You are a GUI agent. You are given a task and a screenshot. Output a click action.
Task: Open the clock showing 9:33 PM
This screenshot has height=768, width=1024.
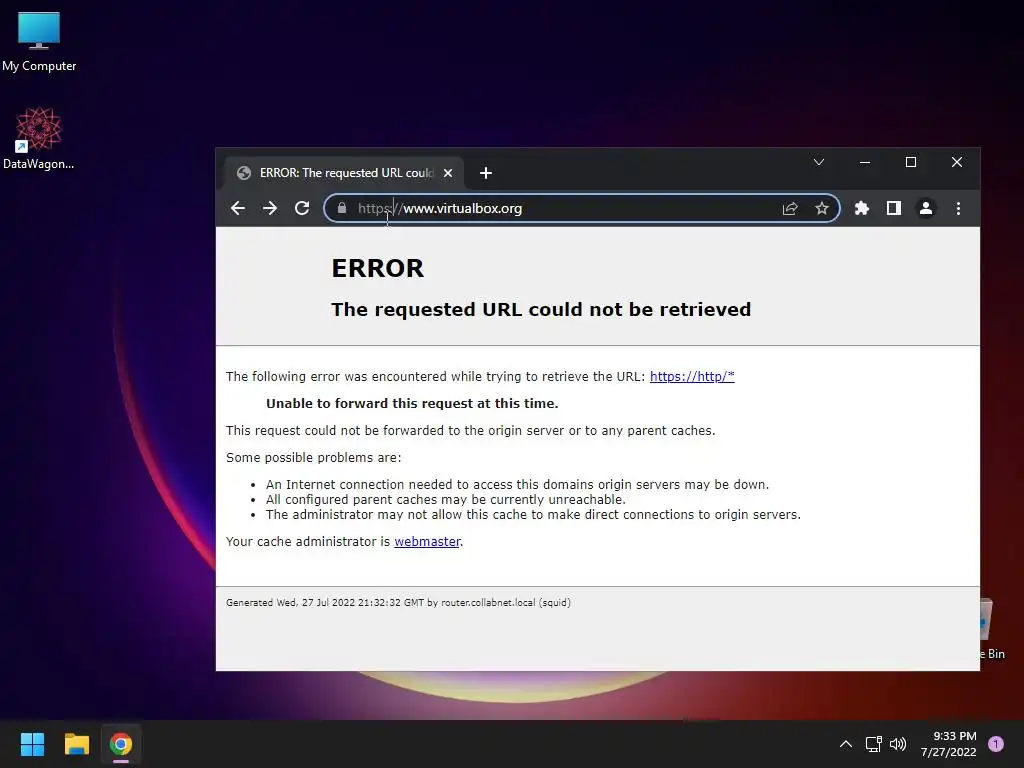click(x=948, y=744)
